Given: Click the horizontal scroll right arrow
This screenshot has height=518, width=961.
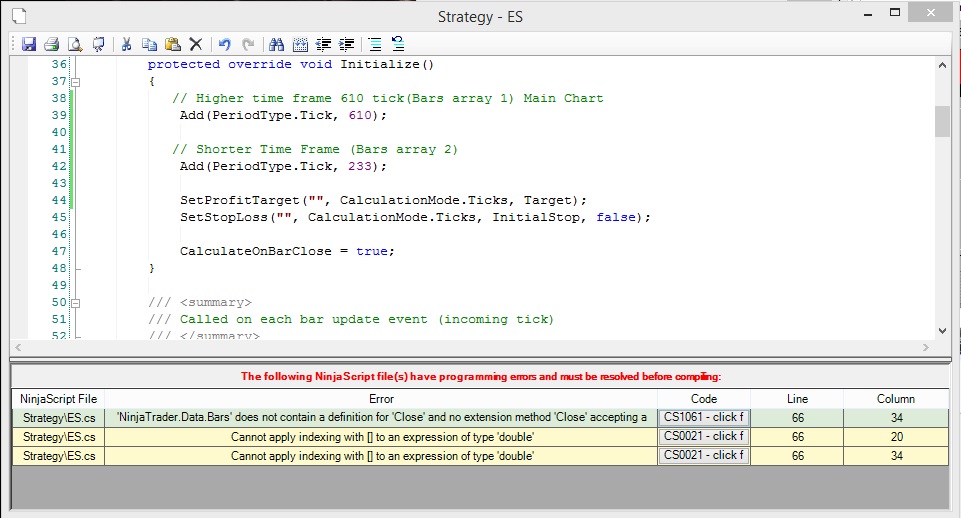Looking at the screenshot, I should pyautogui.click(x=925, y=348).
